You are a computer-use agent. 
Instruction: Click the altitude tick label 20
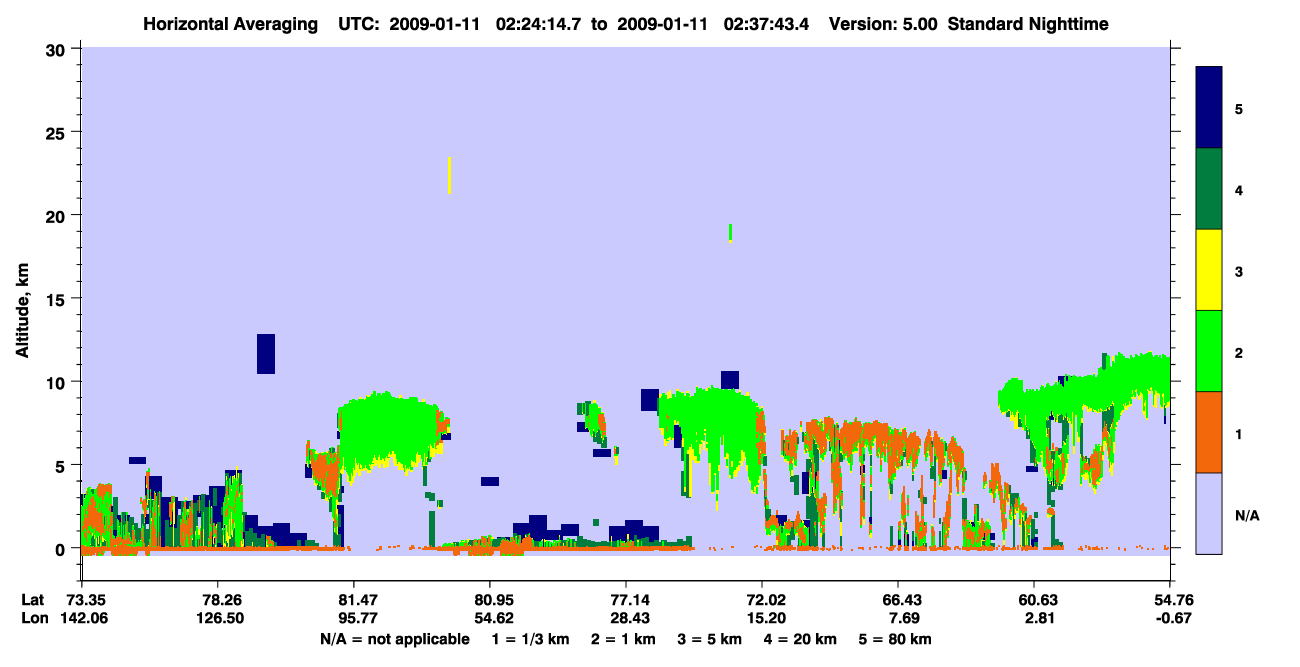(58, 215)
